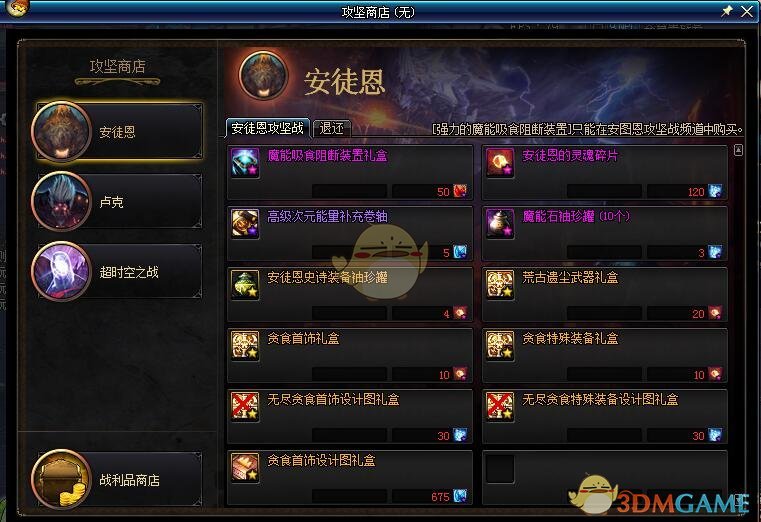Close the 攻坚商店 window
761x522 pixels.
pyautogui.click(x=747, y=11)
